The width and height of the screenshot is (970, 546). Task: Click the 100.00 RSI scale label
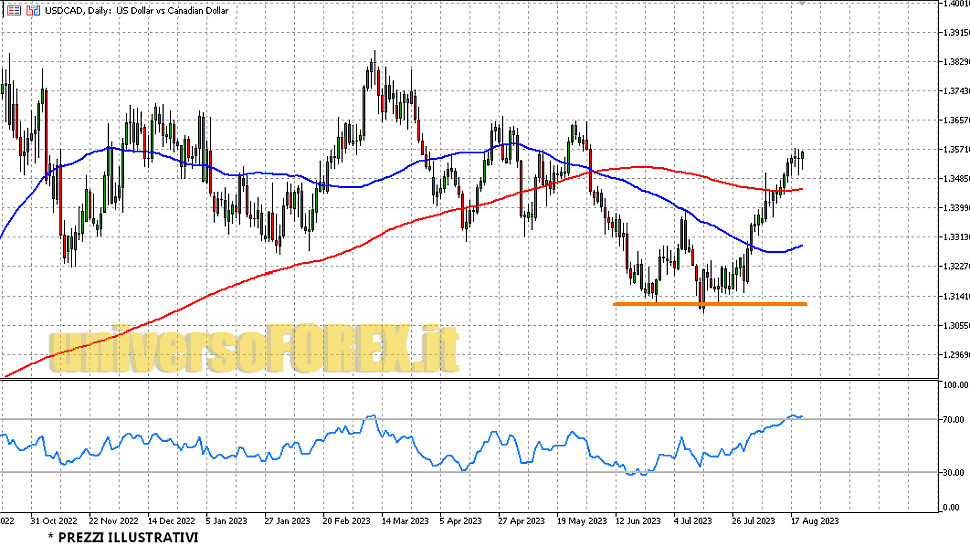(954, 385)
